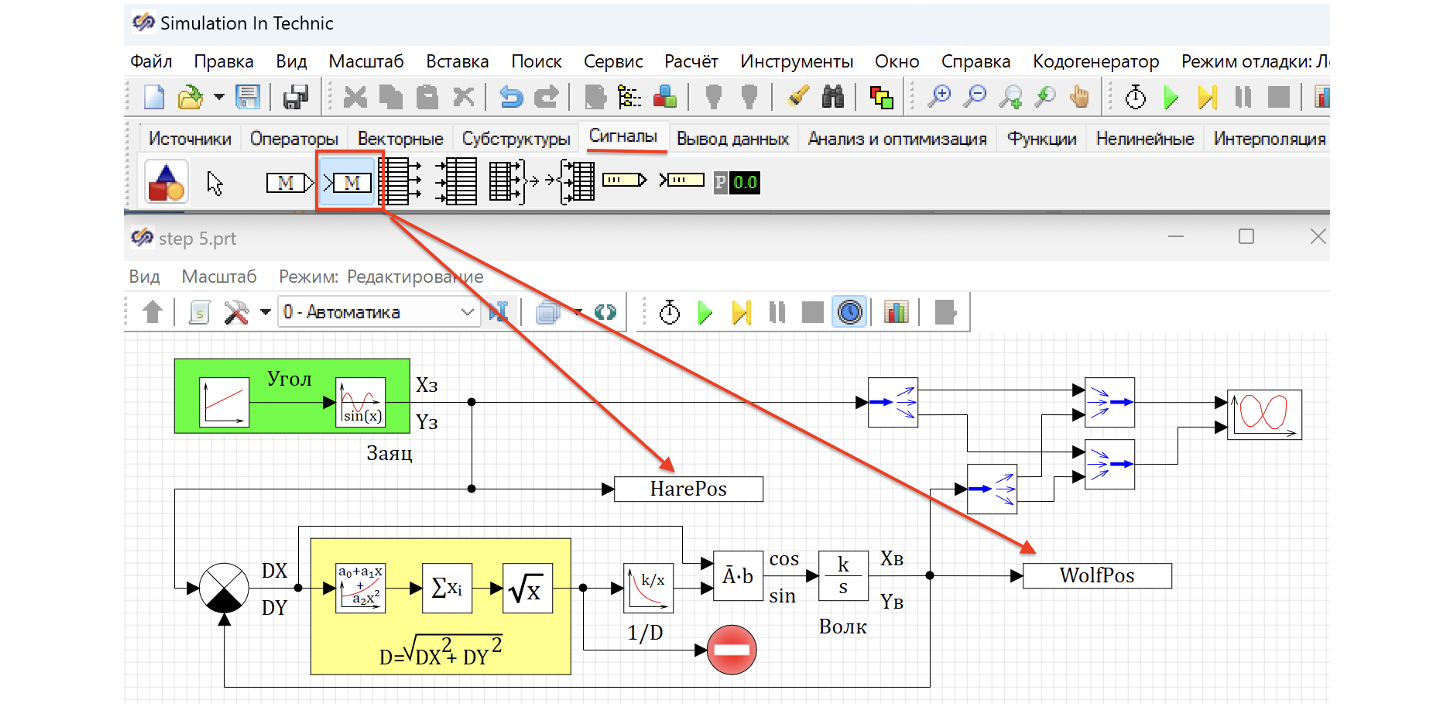Switch to the Нелинейные tab

pos(1145,139)
